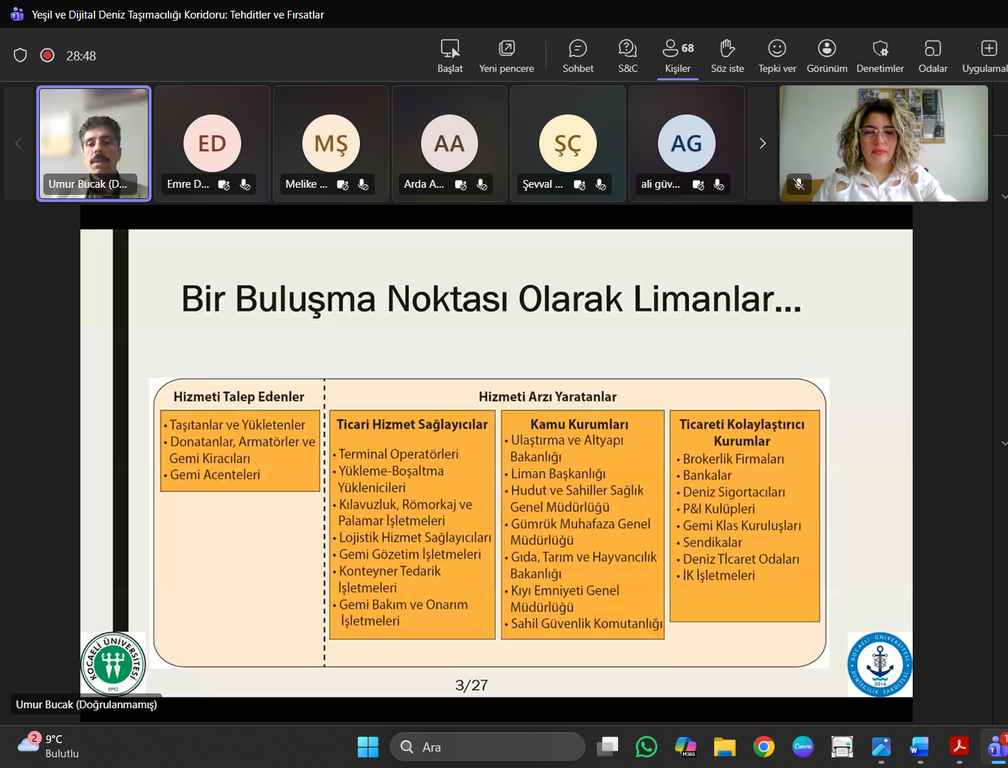
Task: Toggle microphone icon on Emre D. tile
Action: (x=244, y=184)
